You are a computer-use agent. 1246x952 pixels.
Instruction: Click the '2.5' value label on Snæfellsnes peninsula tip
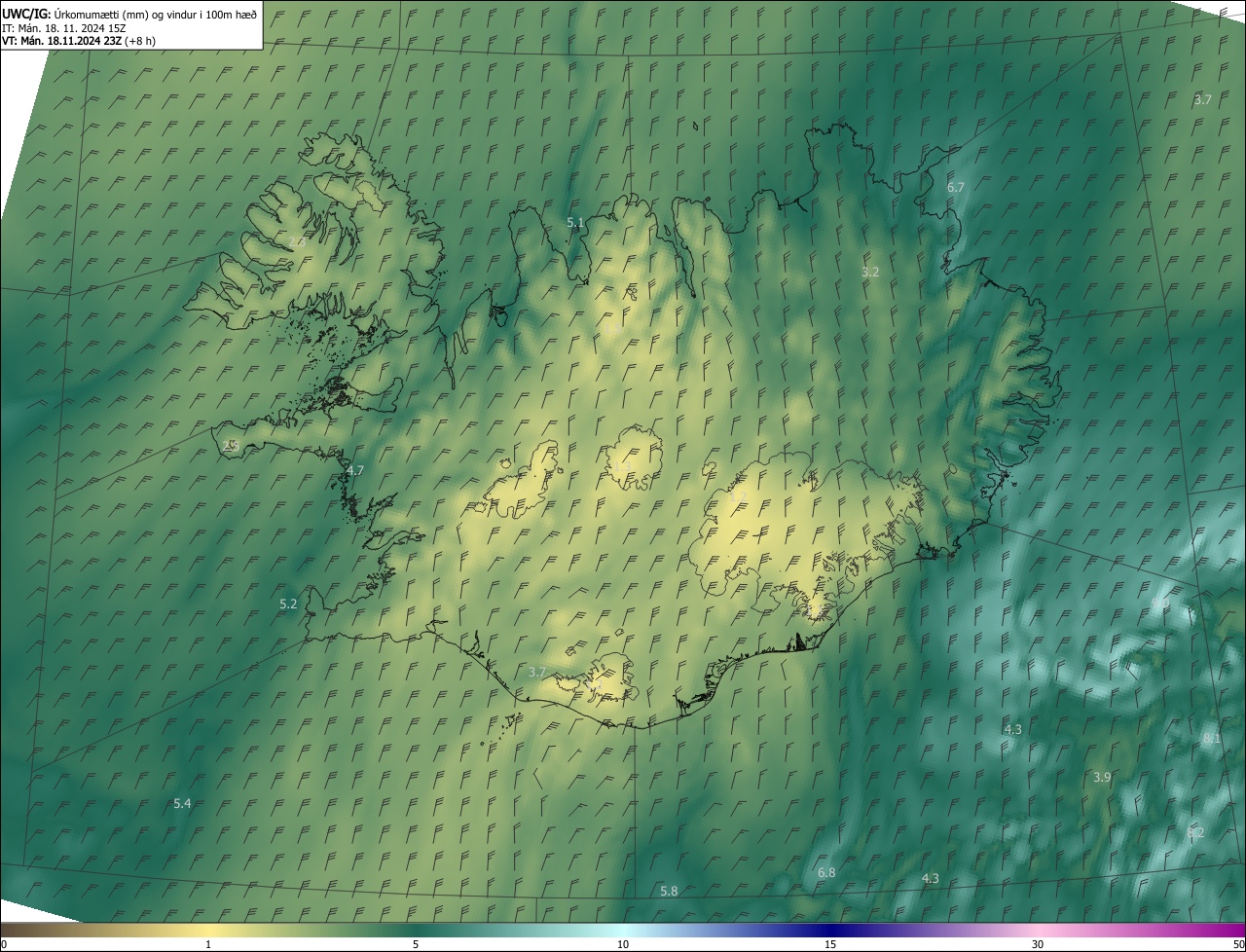tap(231, 445)
